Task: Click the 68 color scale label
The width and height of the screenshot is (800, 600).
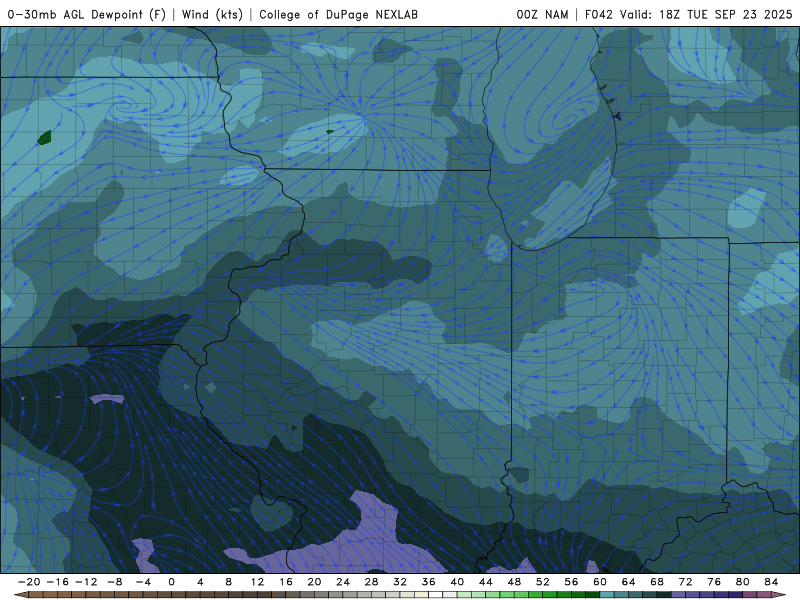Action: coord(657,582)
